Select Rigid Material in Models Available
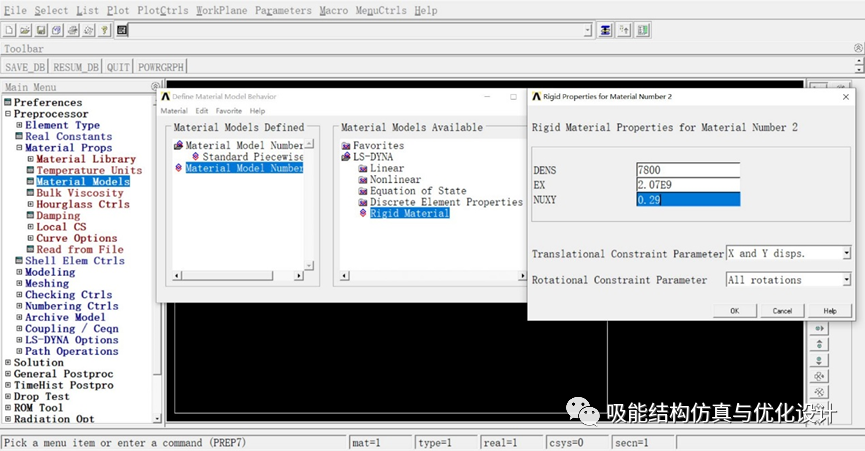 point(409,213)
